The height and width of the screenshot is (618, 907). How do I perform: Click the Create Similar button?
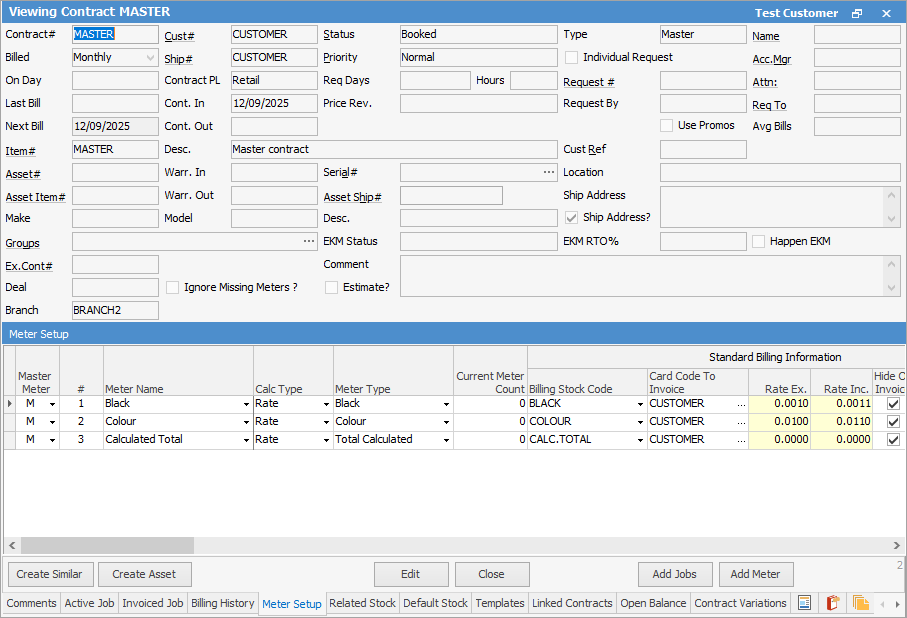(49, 574)
